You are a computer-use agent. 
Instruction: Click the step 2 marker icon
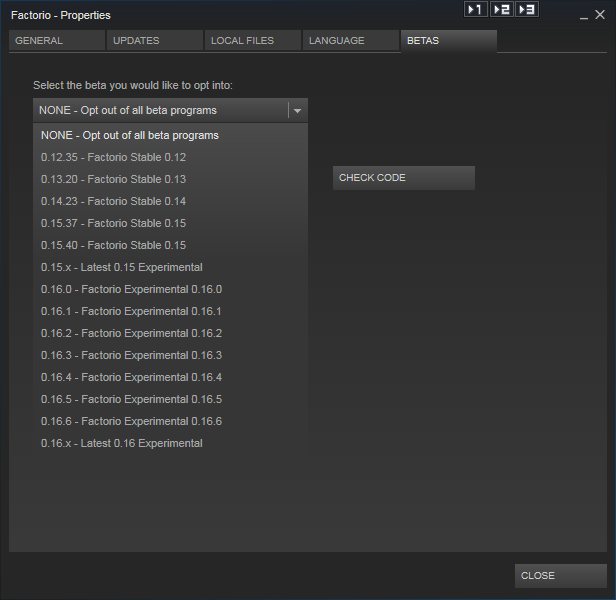coord(502,9)
